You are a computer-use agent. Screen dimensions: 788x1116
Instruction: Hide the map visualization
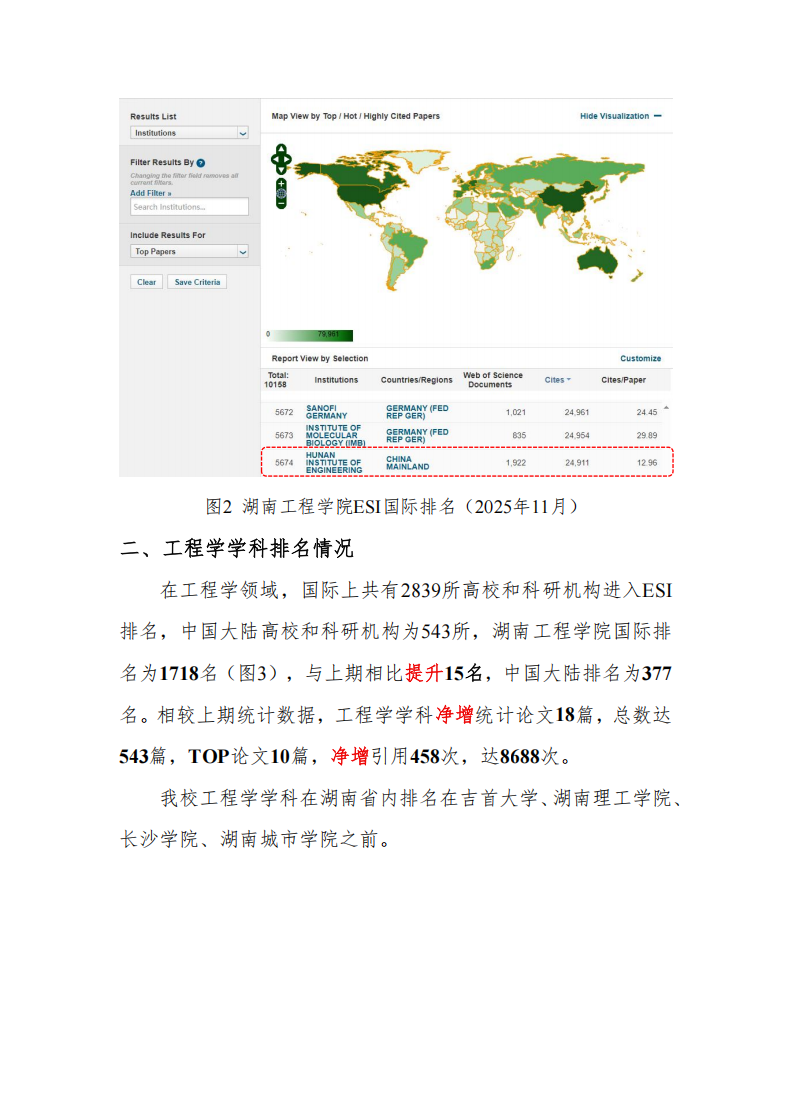620,116
